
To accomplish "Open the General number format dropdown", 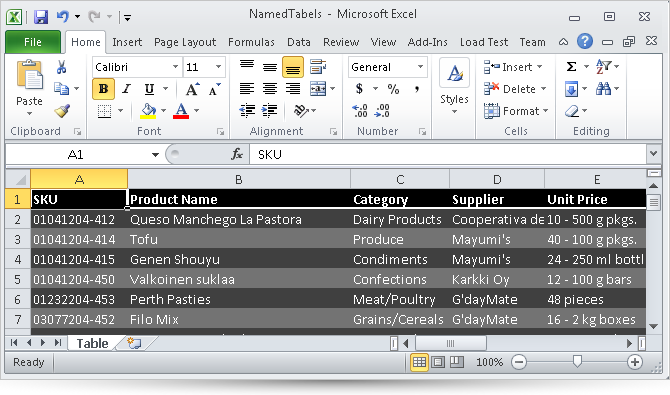I will click(420, 67).
